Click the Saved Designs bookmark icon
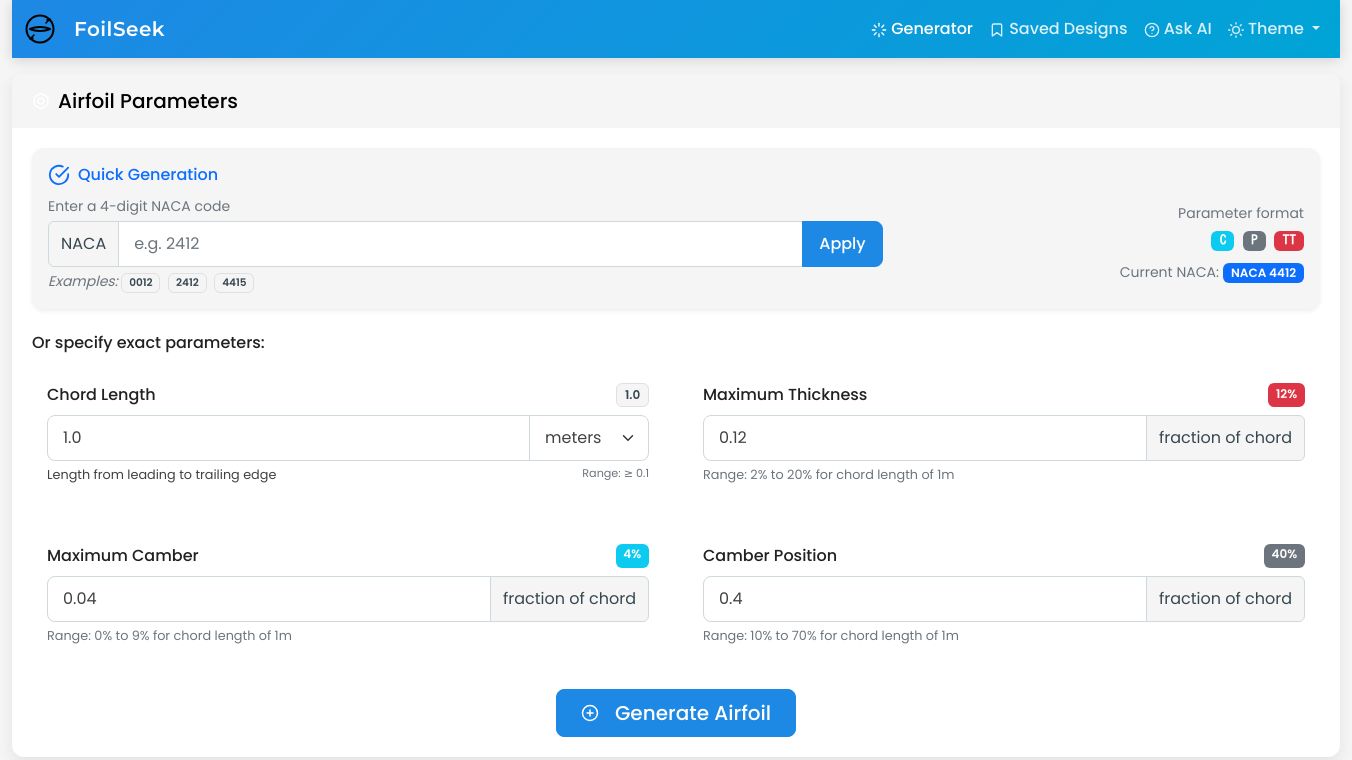1352x760 pixels. [997, 30]
